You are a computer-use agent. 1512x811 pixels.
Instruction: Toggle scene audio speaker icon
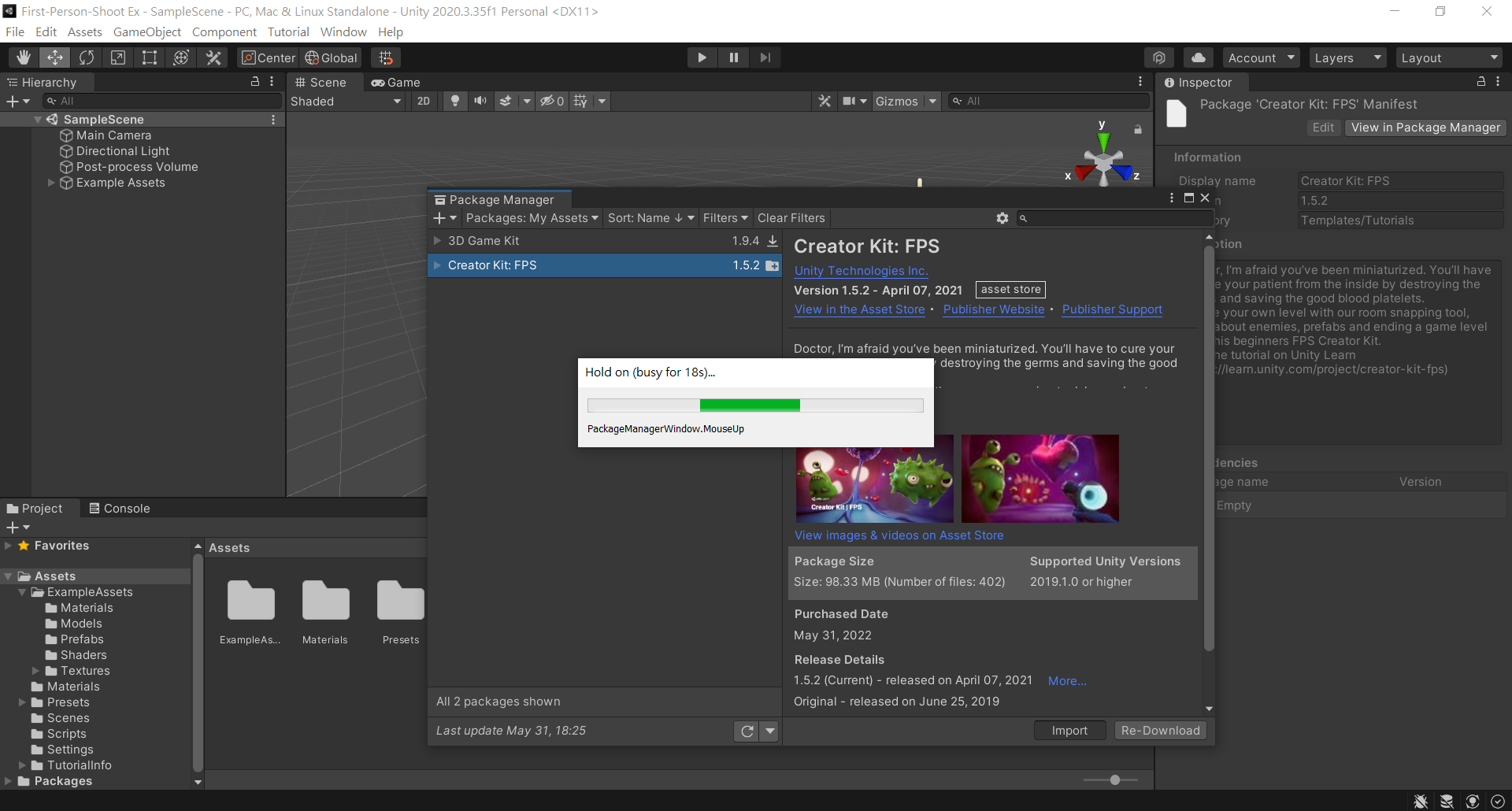click(480, 101)
